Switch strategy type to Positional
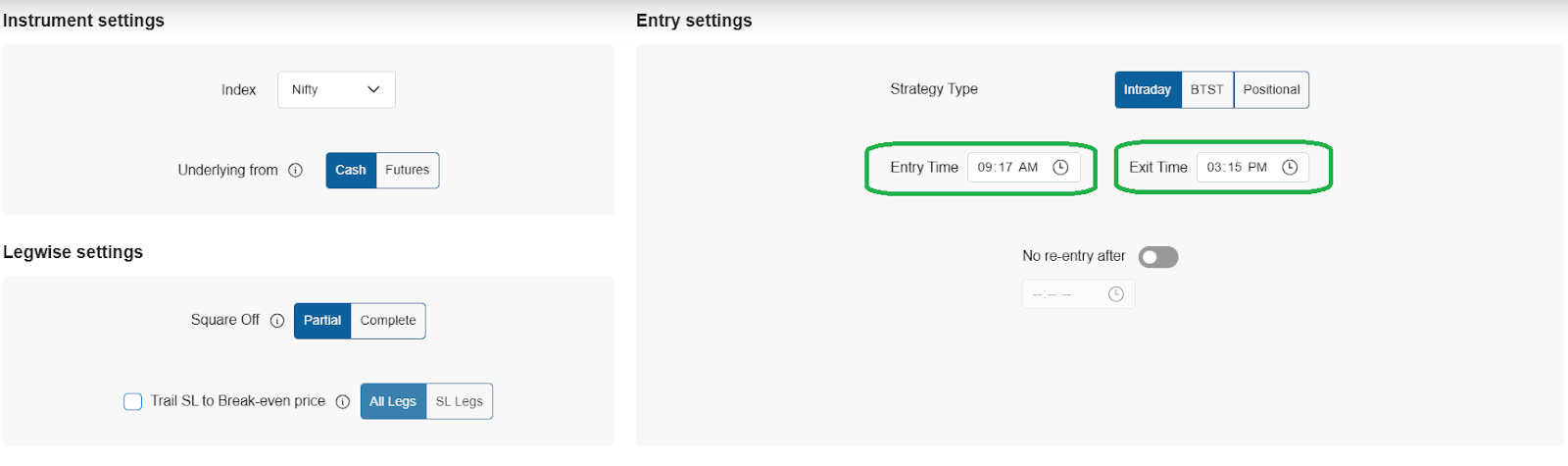This screenshot has width=1568, height=466. pyautogui.click(x=1271, y=90)
